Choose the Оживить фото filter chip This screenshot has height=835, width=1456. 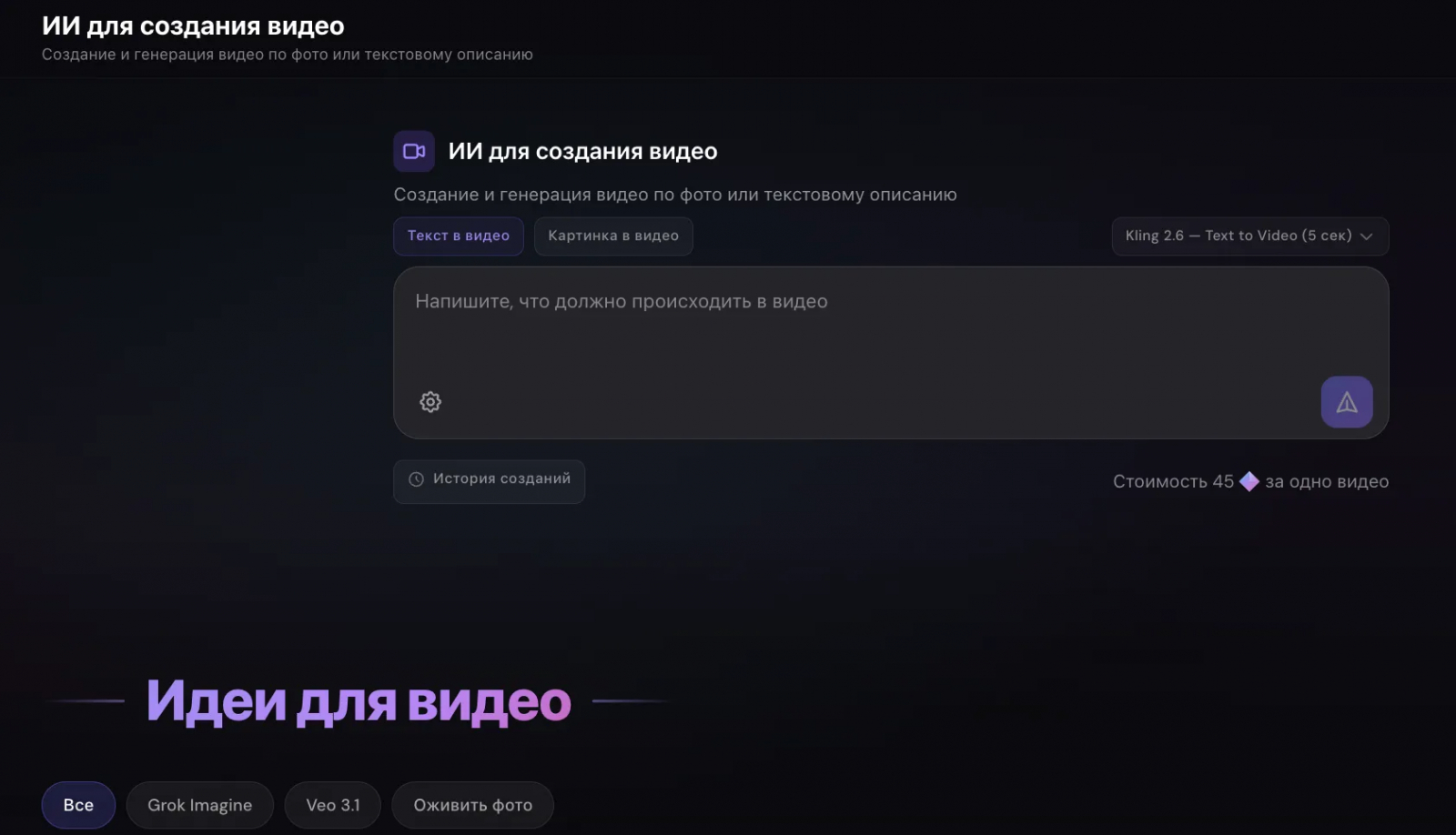tap(473, 805)
